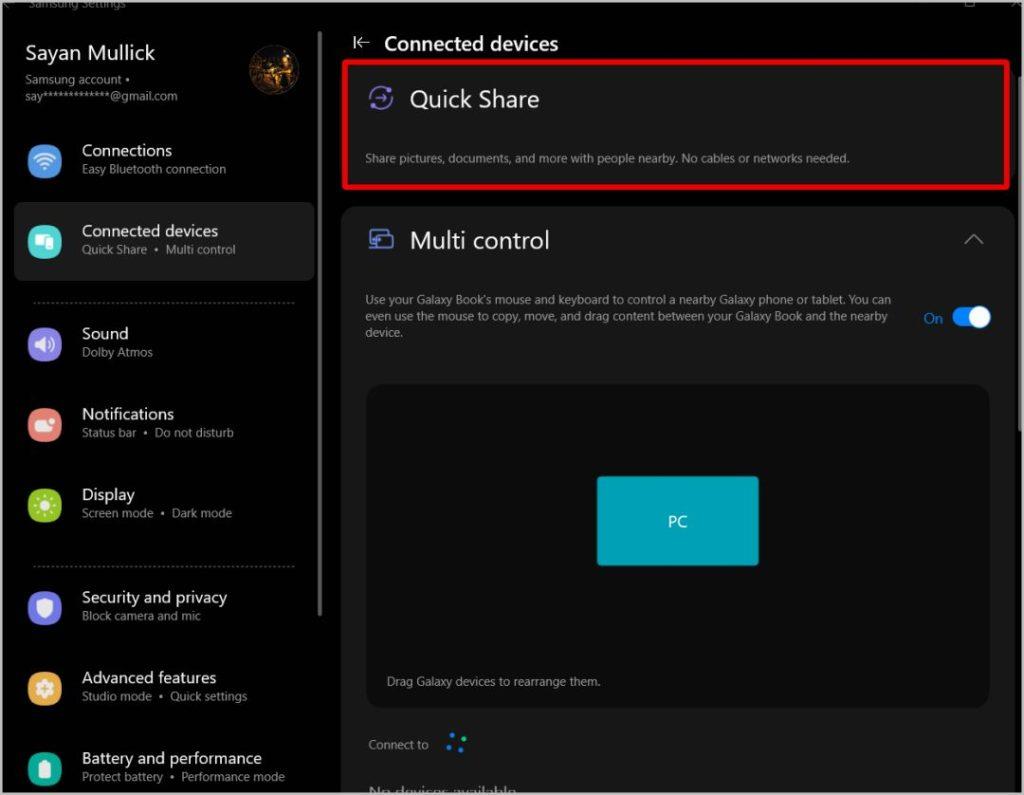Turn off the Multi control toggle
This screenshot has width=1024, height=795.
[x=971, y=317]
